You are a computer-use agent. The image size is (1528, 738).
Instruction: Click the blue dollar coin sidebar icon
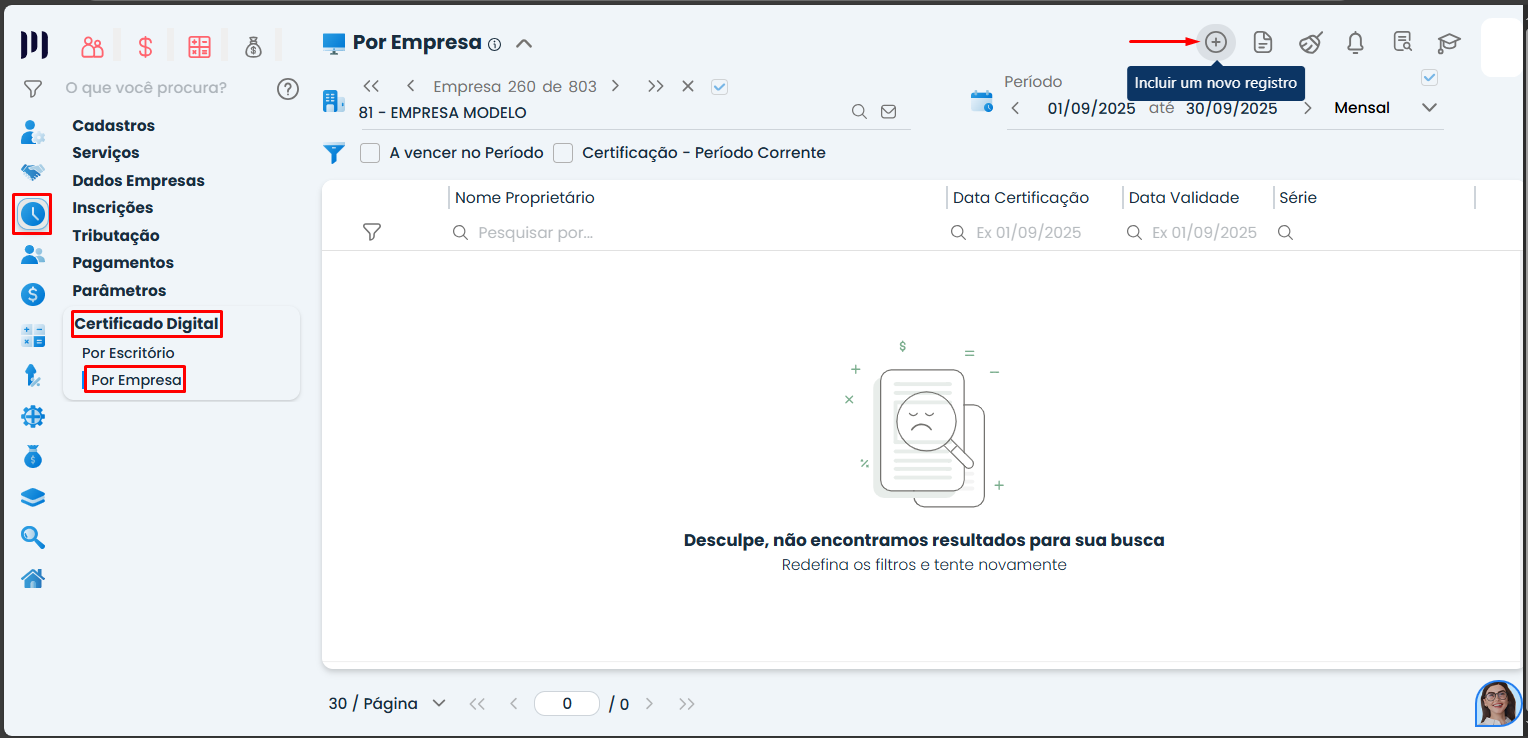33,294
